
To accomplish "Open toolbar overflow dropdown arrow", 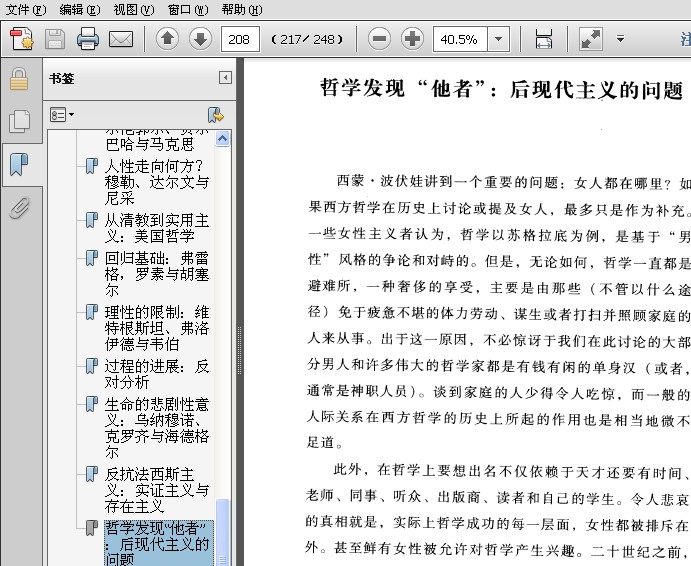I will pyautogui.click(x=620, y=39).
